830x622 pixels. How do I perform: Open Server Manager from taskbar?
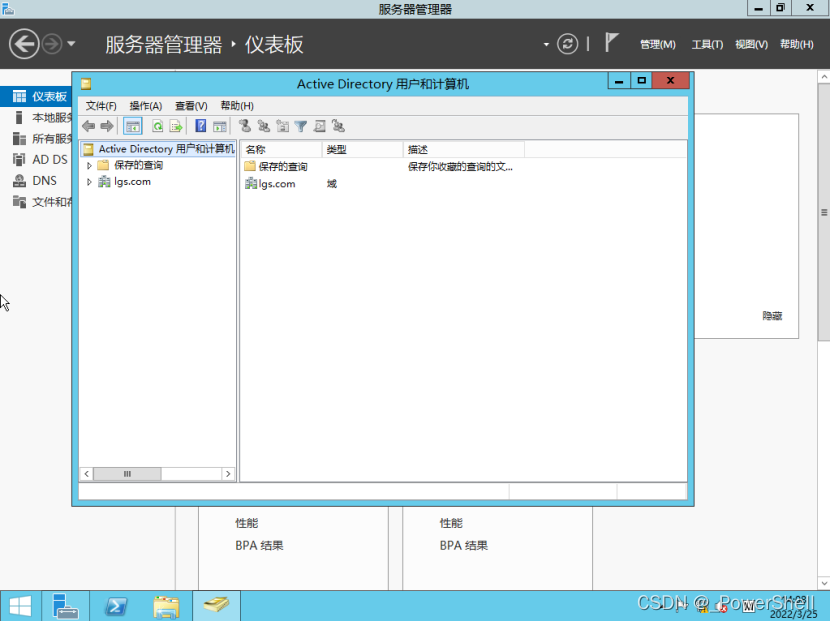point(66,606)
